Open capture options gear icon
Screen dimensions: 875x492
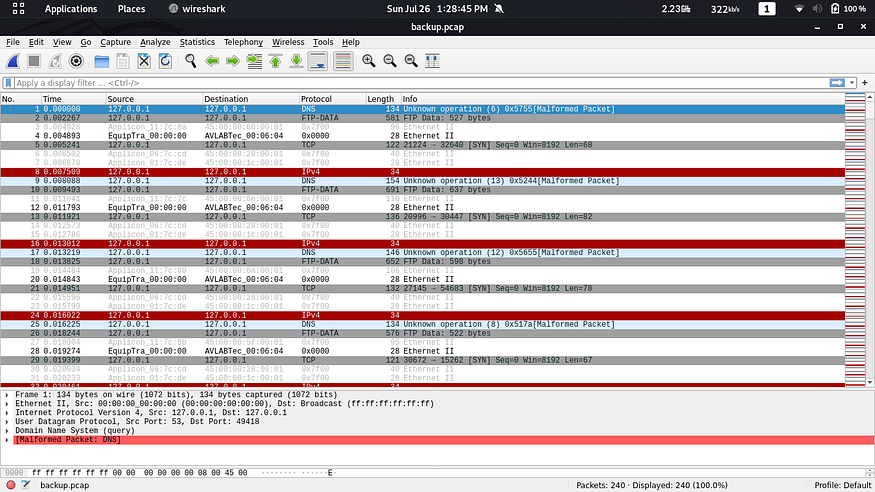76,61
